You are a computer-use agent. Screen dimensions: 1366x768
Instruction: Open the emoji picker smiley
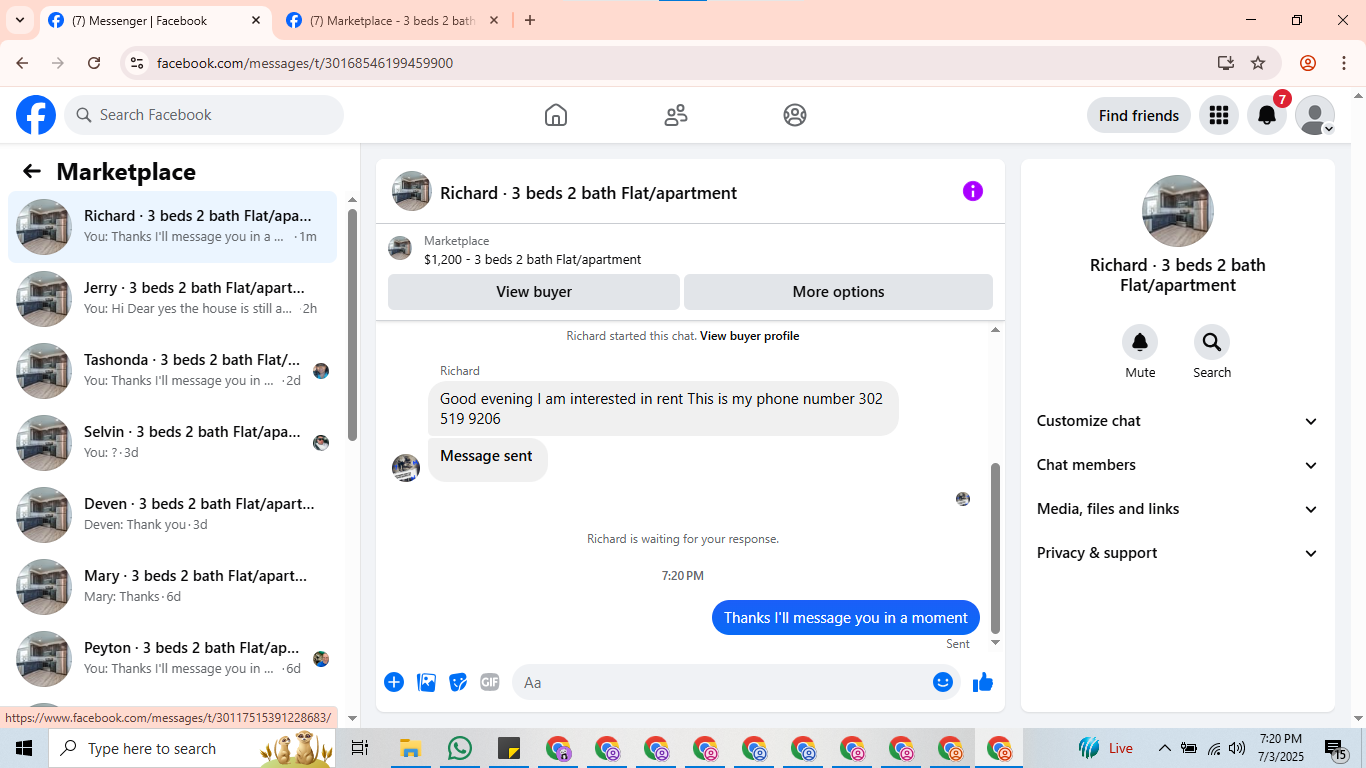point(943,682)
